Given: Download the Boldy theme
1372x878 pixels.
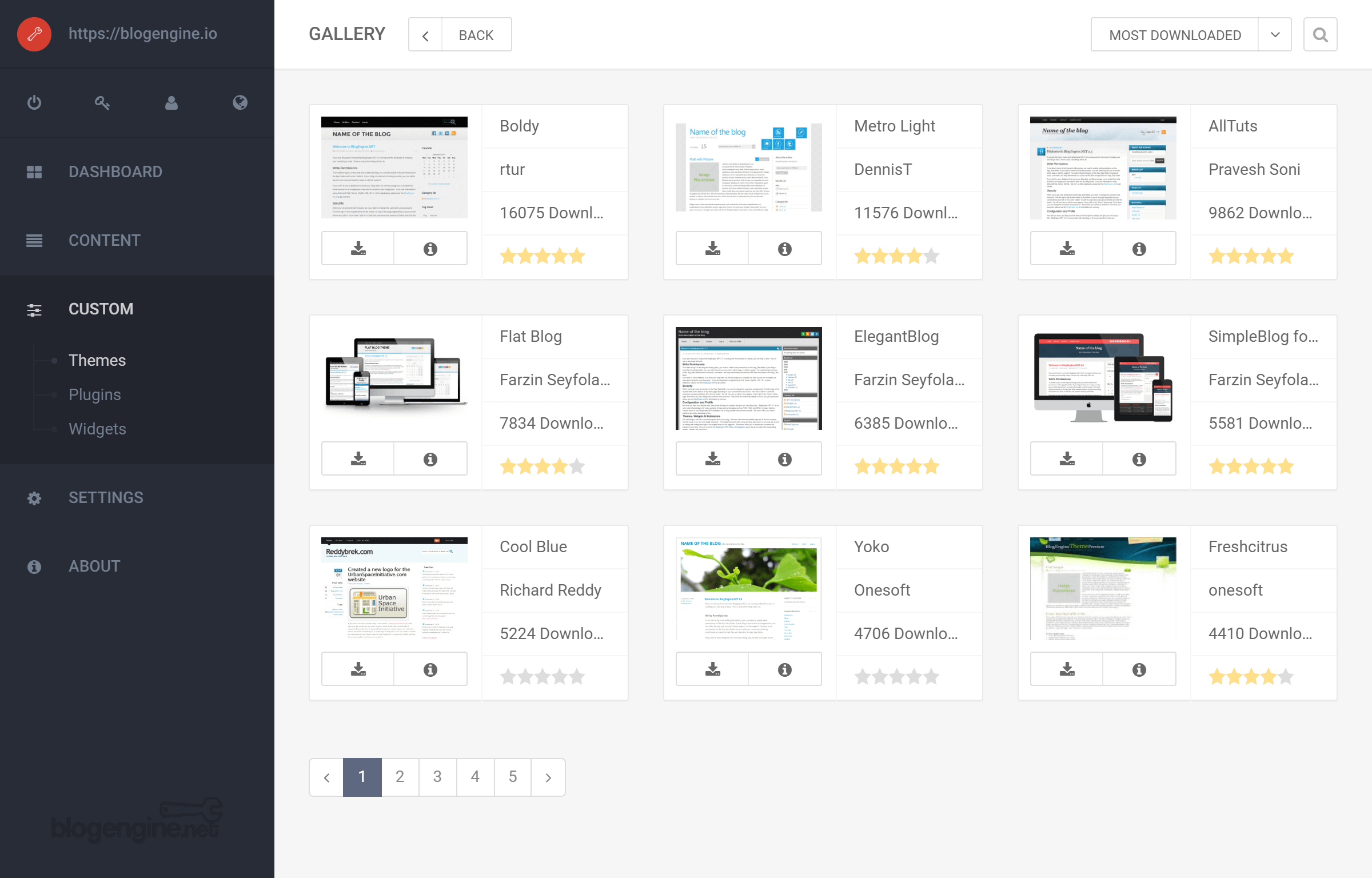Looking at the screenshot, I should coord(358,249).
